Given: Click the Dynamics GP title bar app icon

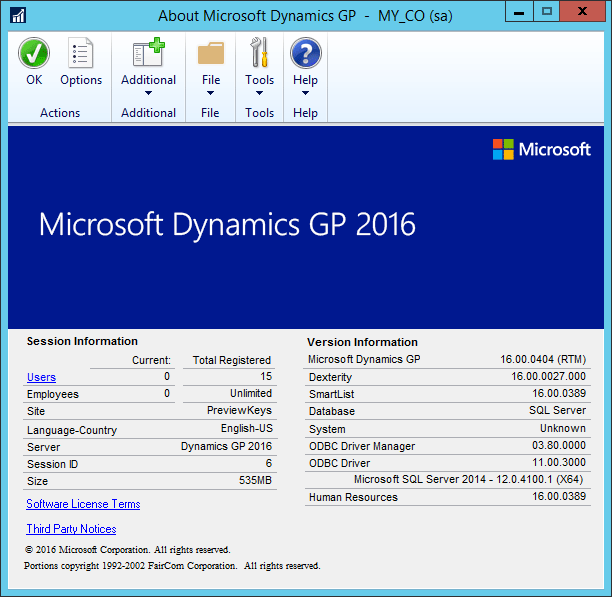Looking at the screenshot, I should [18, 16].
